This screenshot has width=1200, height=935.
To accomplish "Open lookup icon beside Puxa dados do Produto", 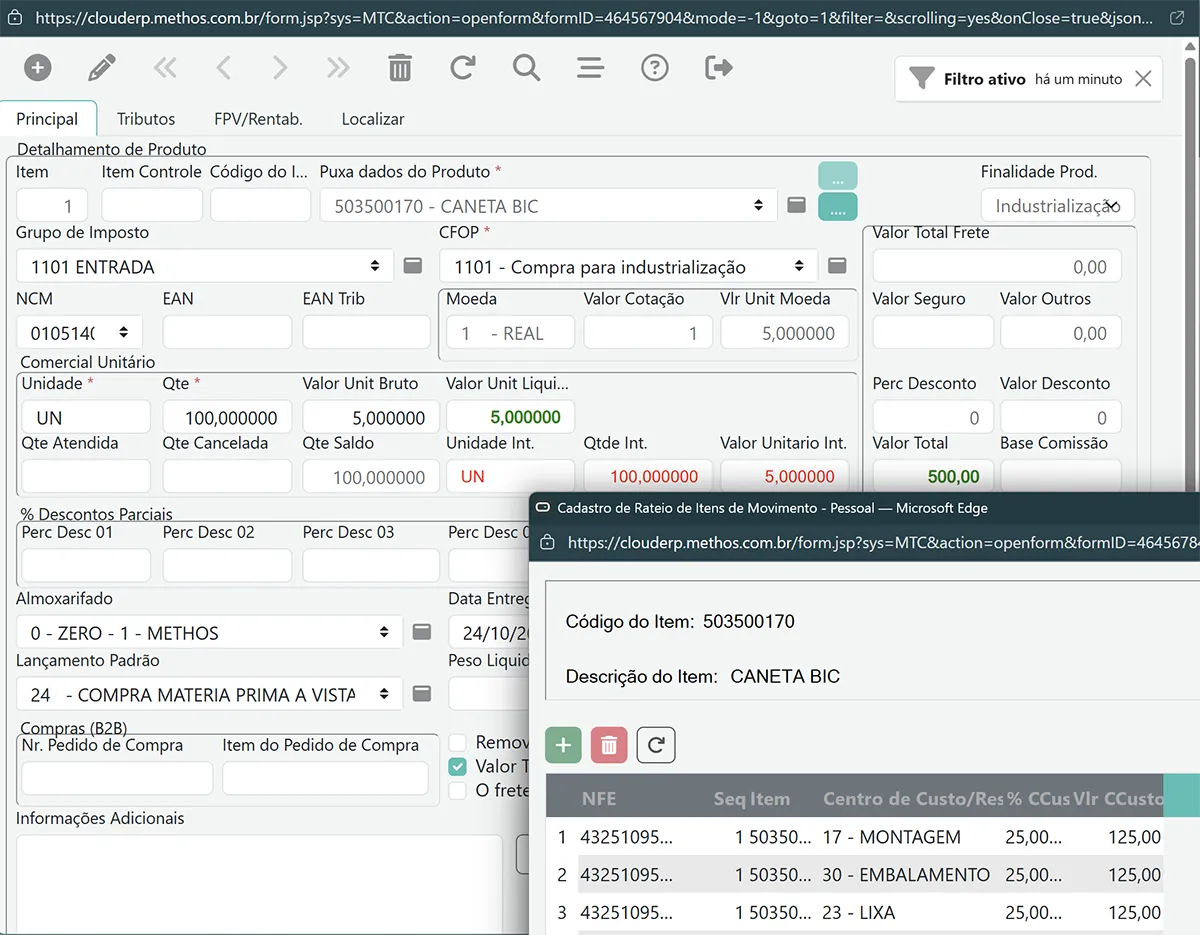I will click(797, 205).
